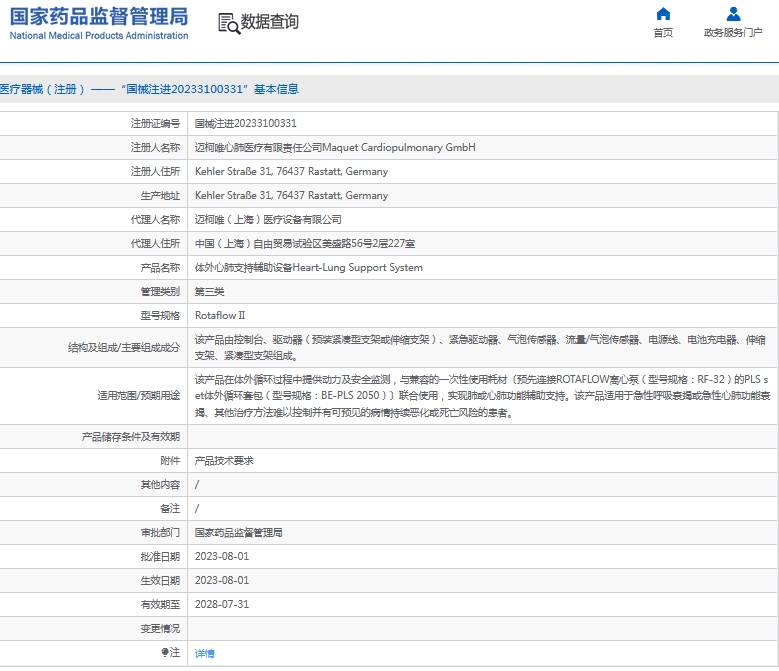Click effective date value in 生效日期 row
The image size is (779, 671).
click(x=222, y=580)
